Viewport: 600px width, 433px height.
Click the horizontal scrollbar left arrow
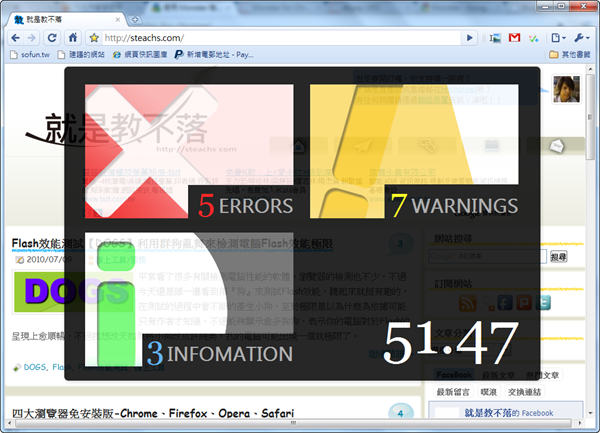(x=10, y=423)
